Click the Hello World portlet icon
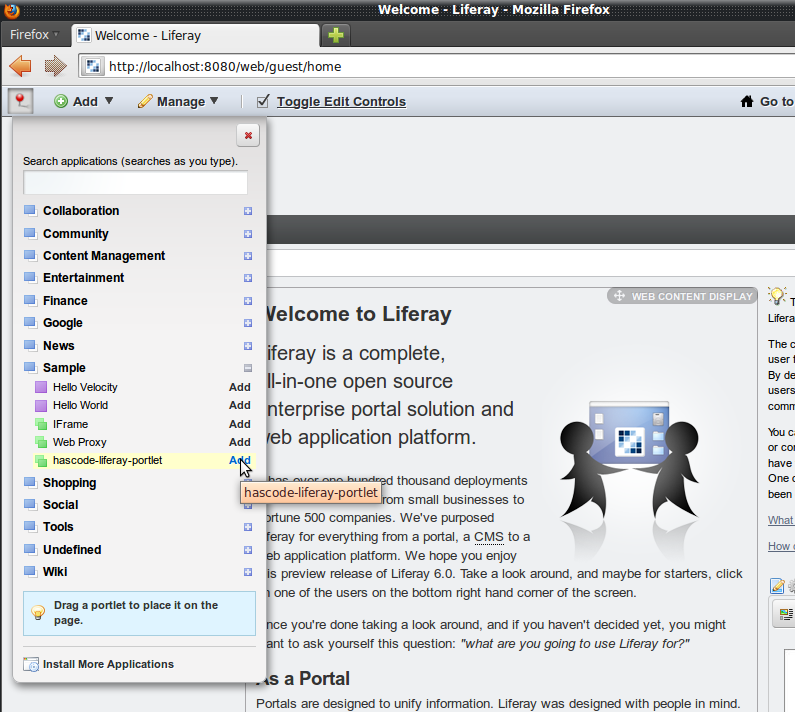Screen dimensions: 795x712 coord(41,406)
